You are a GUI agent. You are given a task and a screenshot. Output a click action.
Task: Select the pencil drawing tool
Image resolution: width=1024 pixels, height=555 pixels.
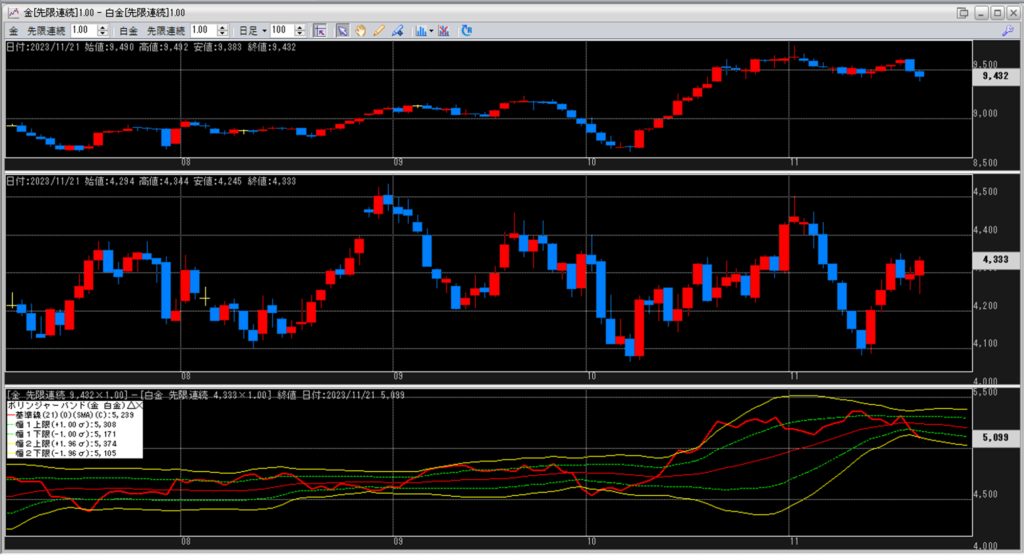pyautogui.click(x=379, y=31)
